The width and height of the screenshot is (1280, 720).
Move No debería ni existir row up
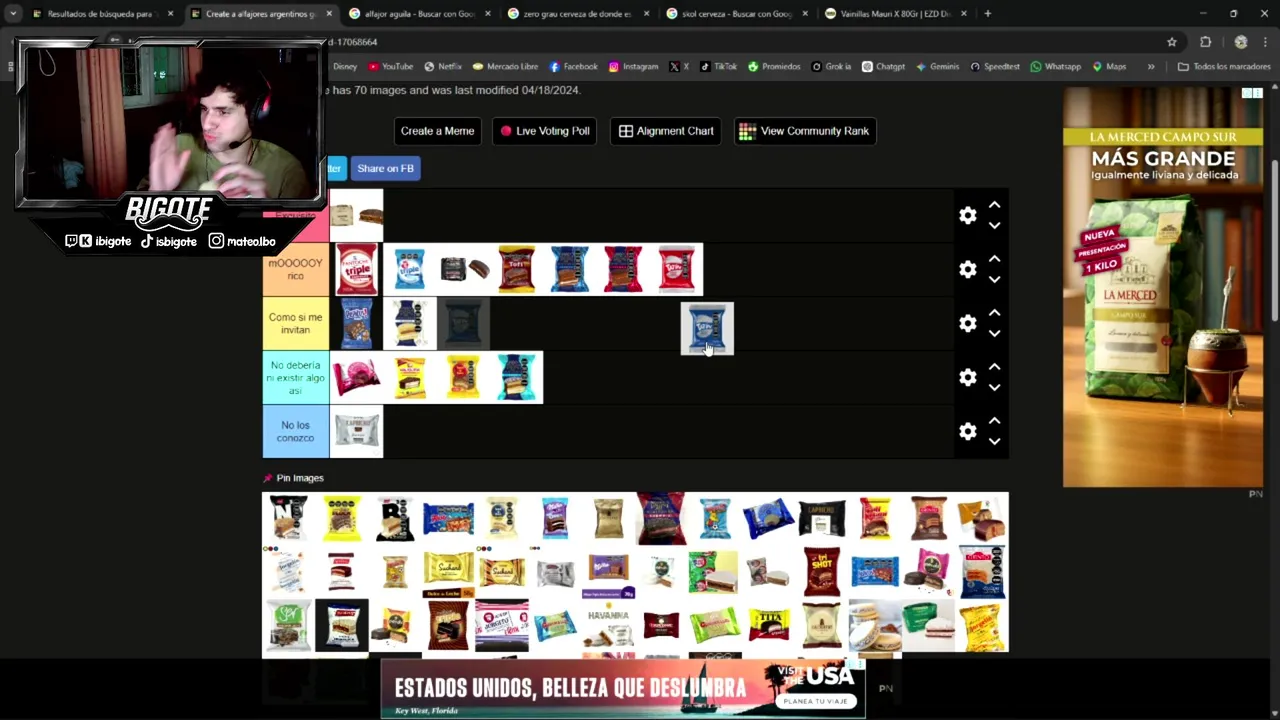[994, 367]
